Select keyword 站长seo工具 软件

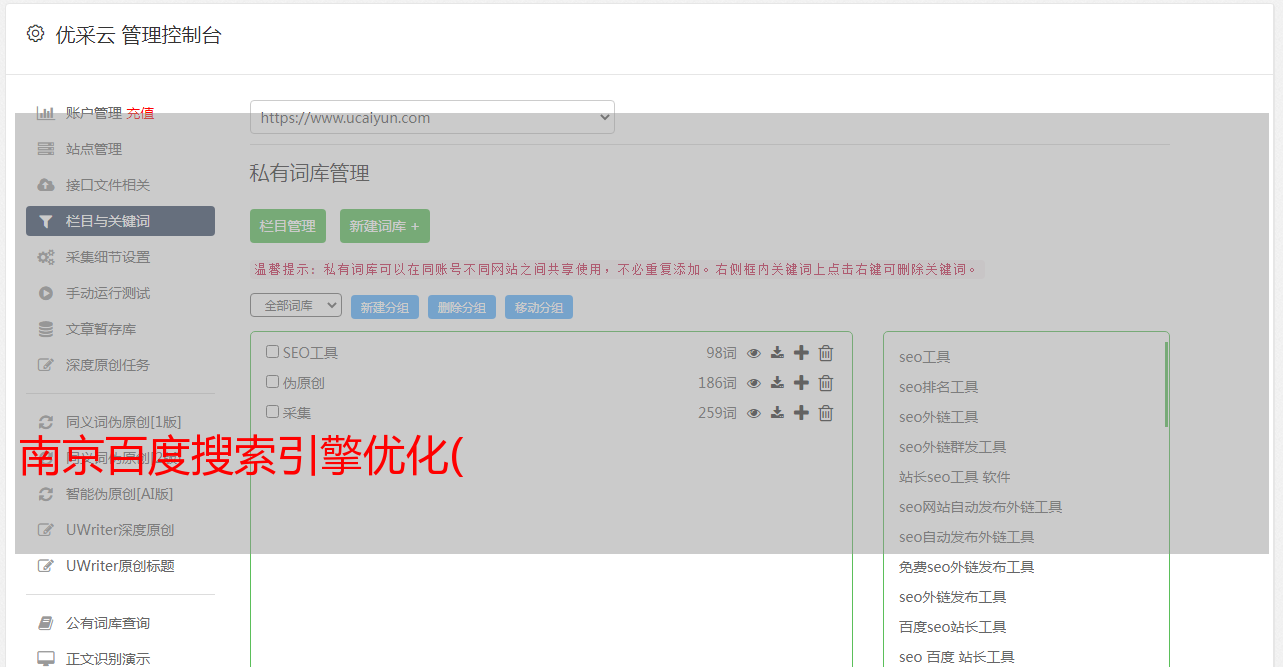pyautogui.click(x=954, y=477)
